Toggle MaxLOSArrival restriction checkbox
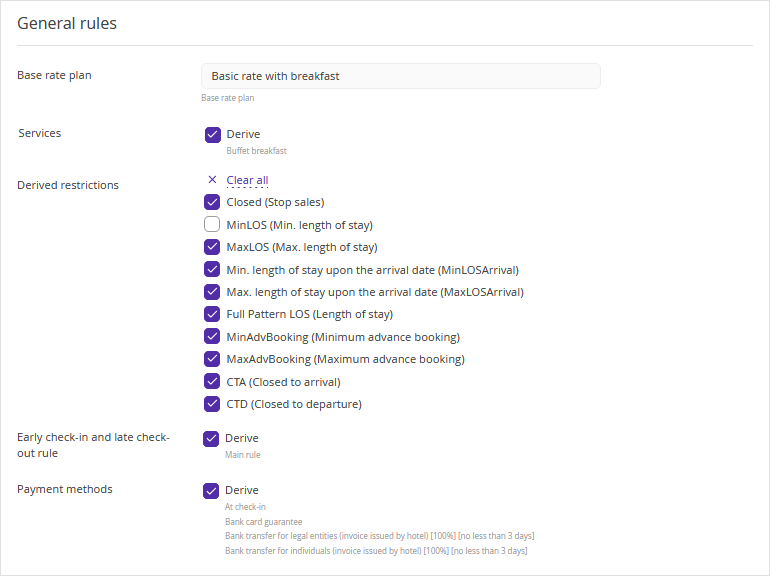This screenshot has width=770, height=576. pyautogui.click(x=212, y=292)
